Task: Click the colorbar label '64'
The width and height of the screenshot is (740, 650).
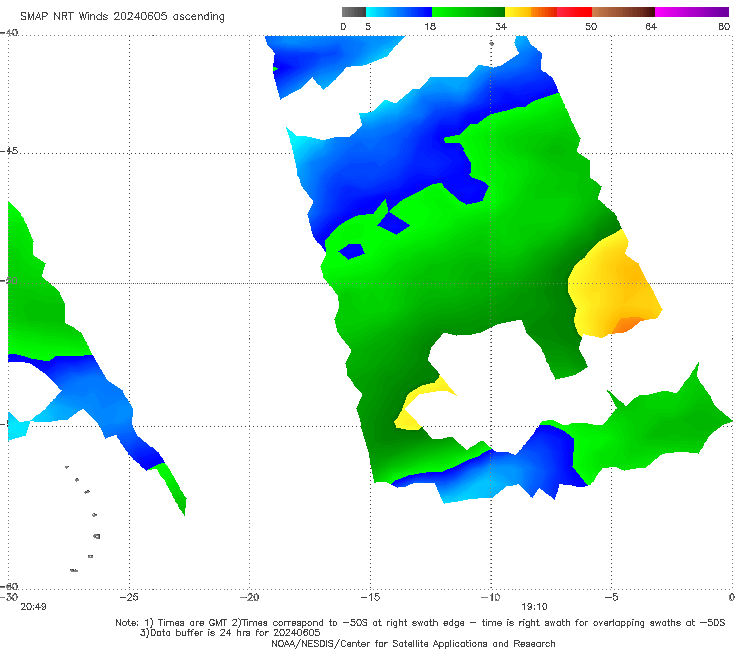Action: [x=651, y=26]
